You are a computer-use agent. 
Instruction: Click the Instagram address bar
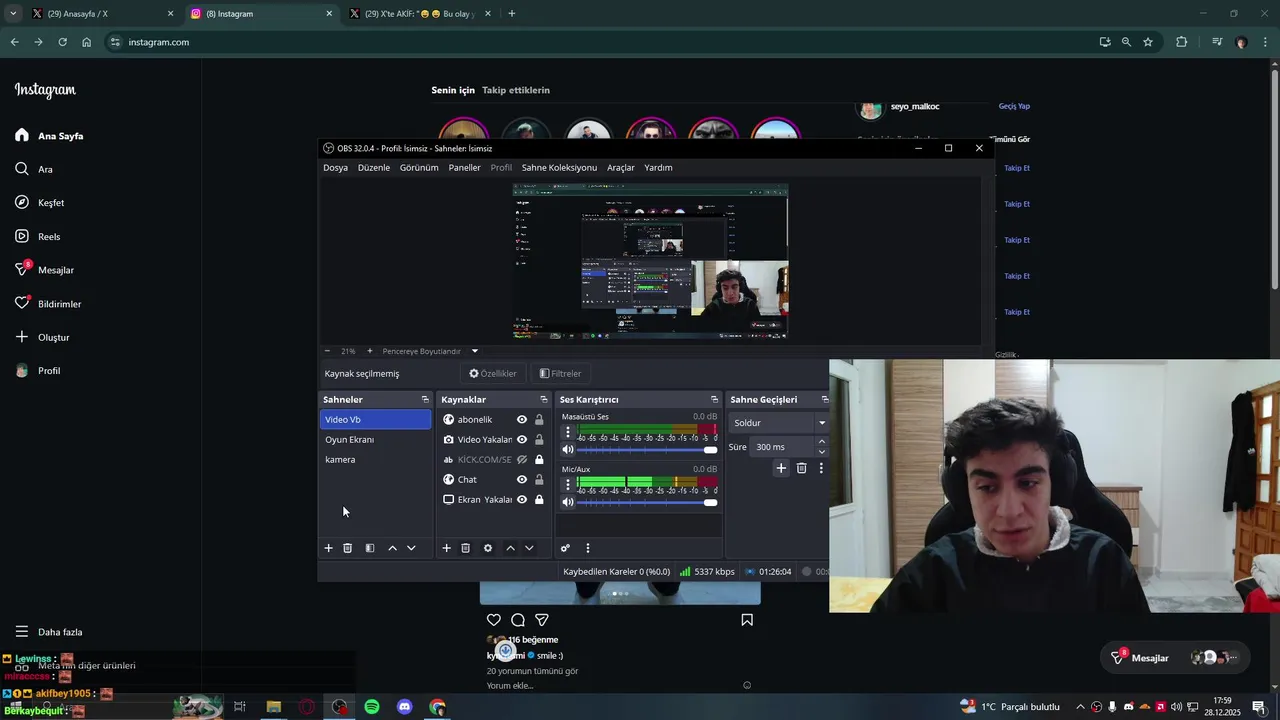pos(600,42)
